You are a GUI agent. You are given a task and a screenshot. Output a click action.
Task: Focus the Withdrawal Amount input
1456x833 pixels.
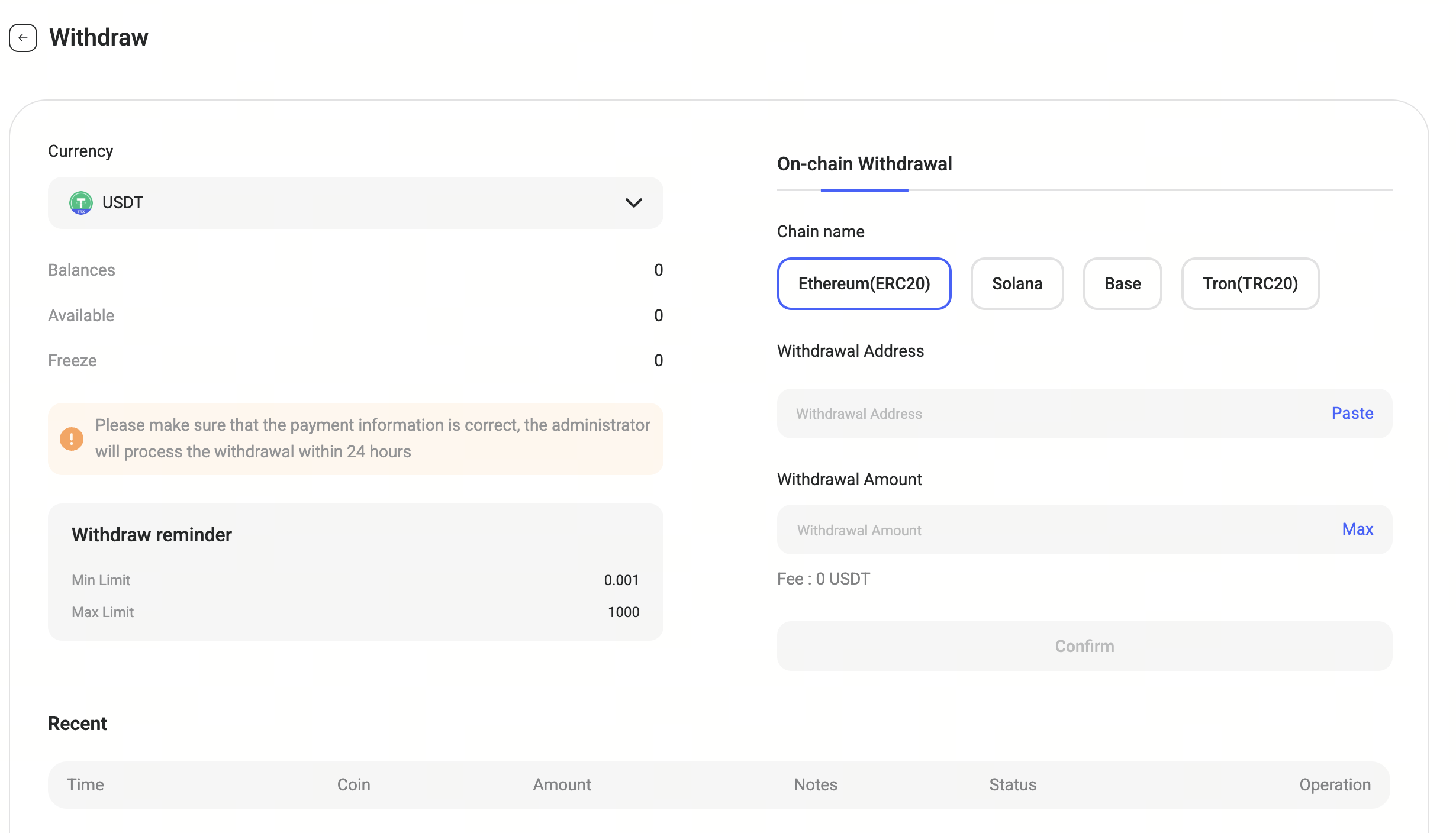[1054, 530]
